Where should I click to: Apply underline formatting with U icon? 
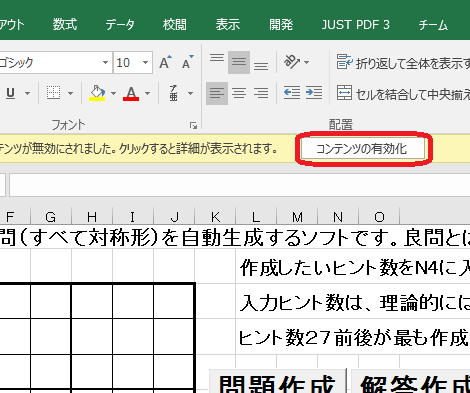click(x=11, y=93)
